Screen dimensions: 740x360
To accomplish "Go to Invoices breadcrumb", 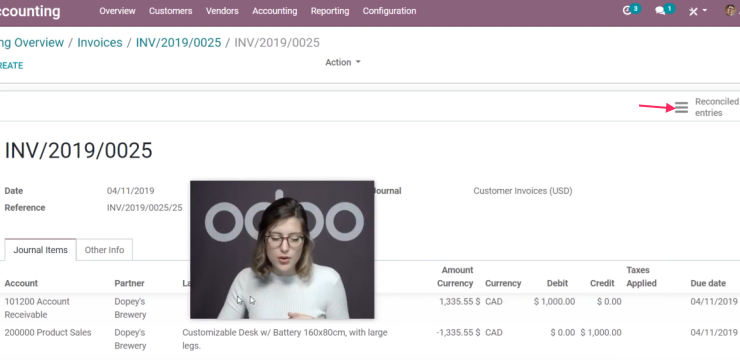I will coord(100,42).
